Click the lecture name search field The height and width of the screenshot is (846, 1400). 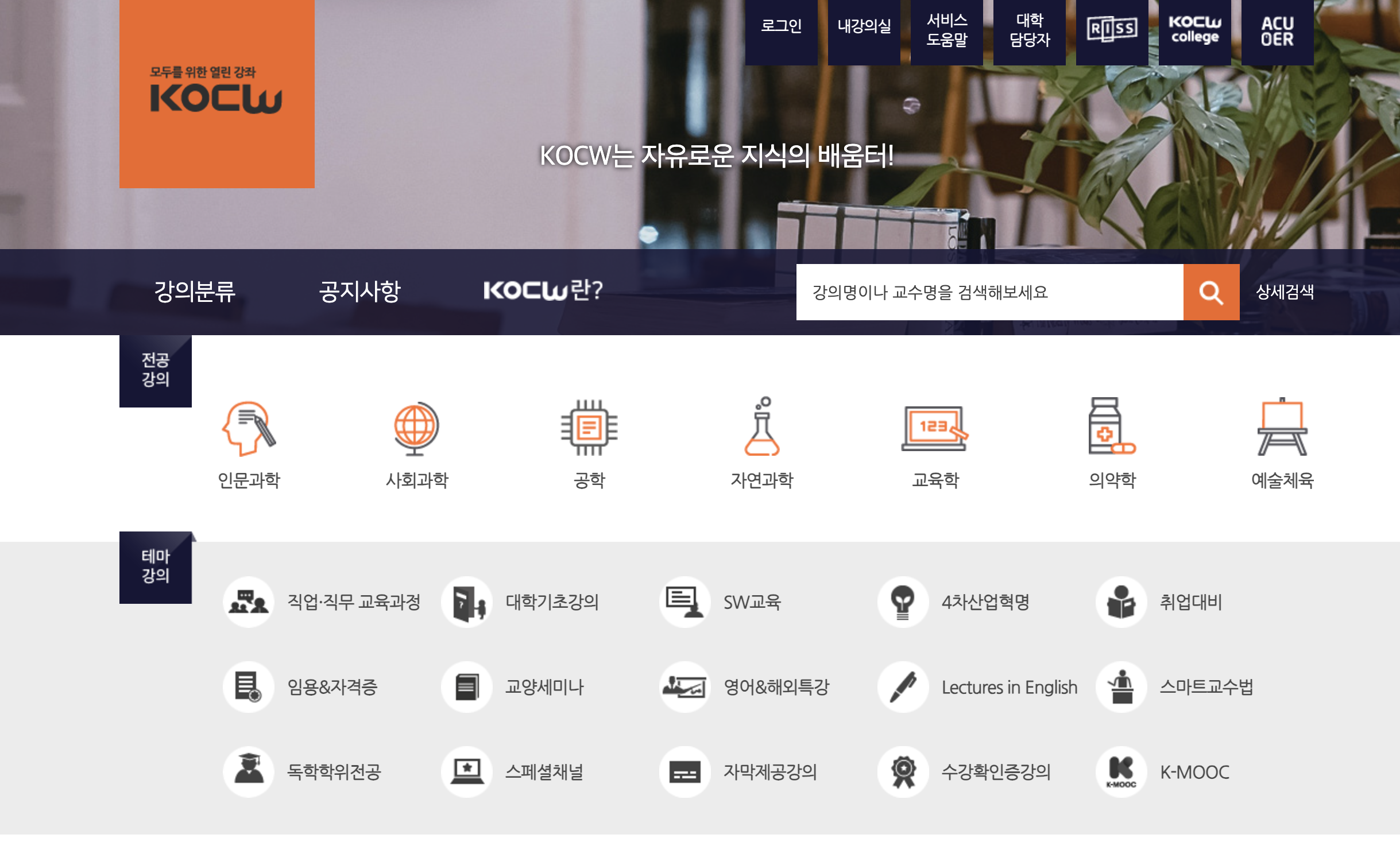coord(989,292)
